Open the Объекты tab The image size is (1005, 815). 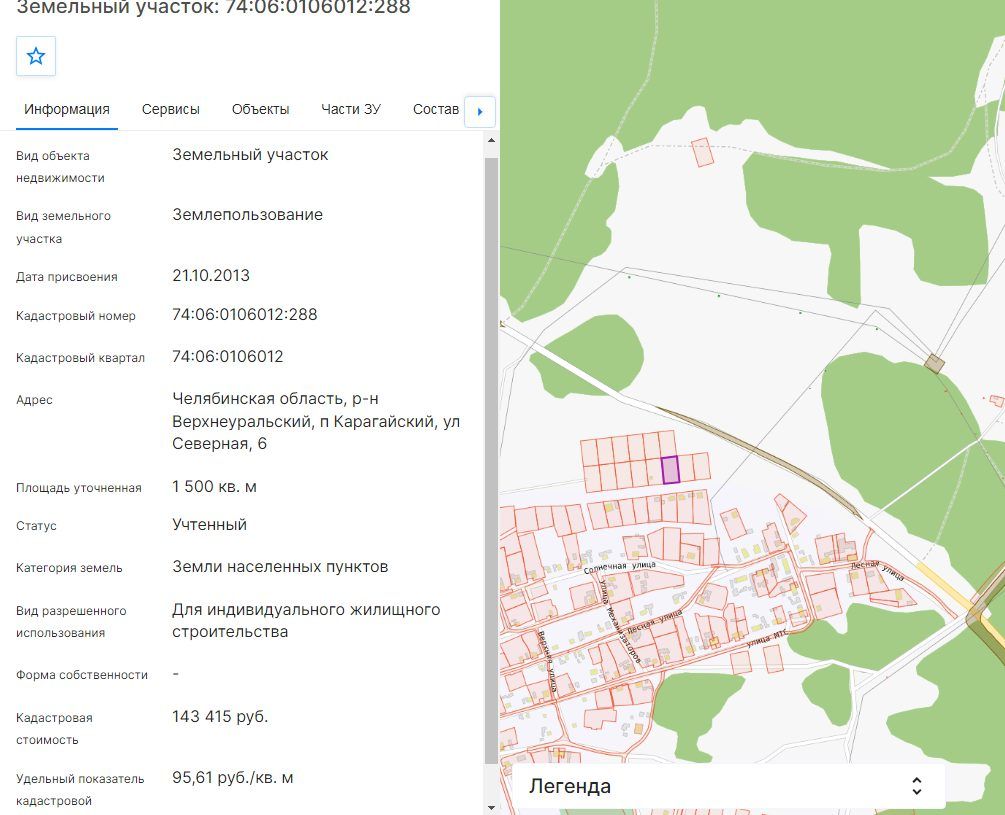click(x=260, y=110)
